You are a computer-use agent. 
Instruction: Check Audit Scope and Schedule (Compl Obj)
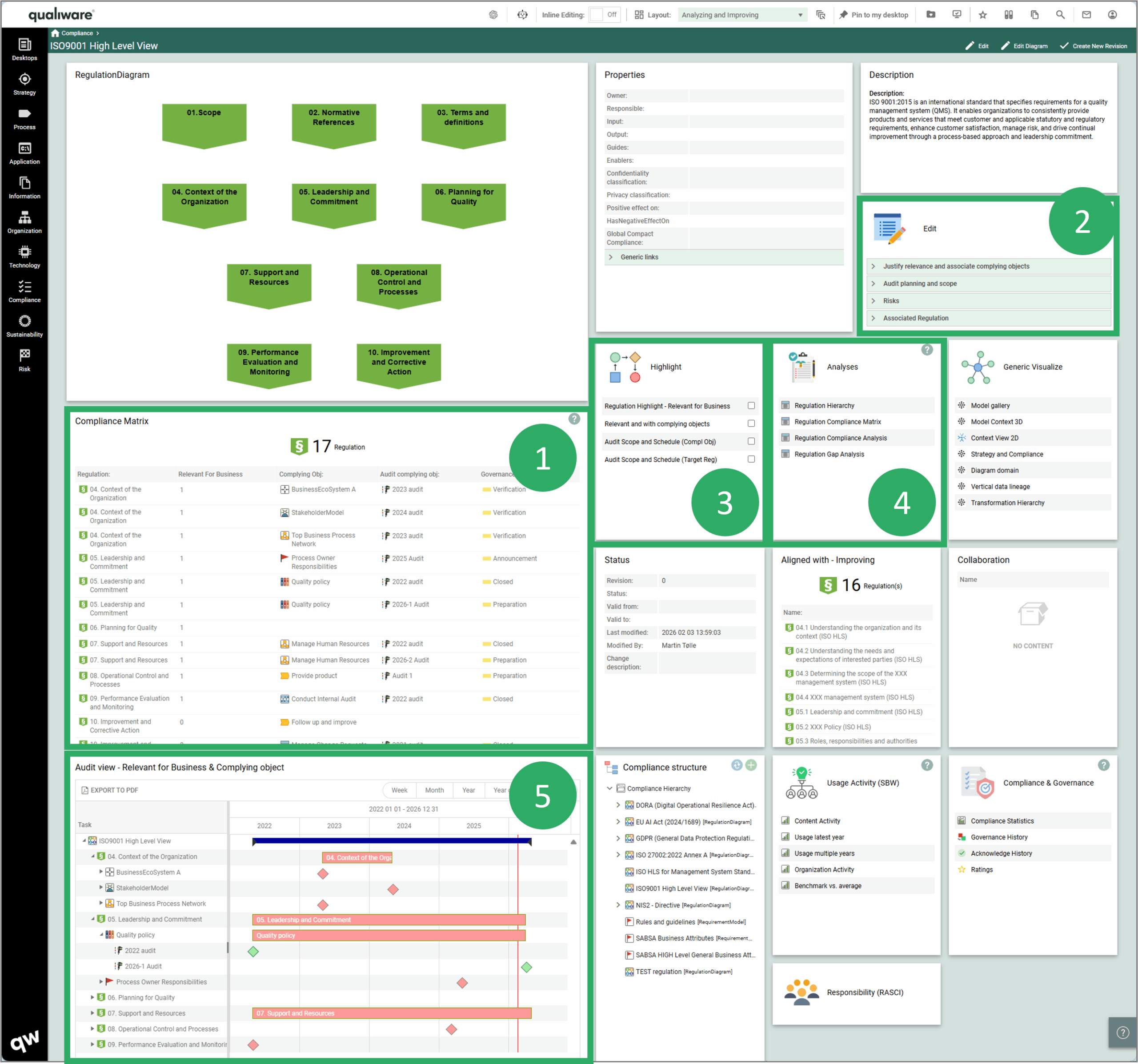[752, 441]
